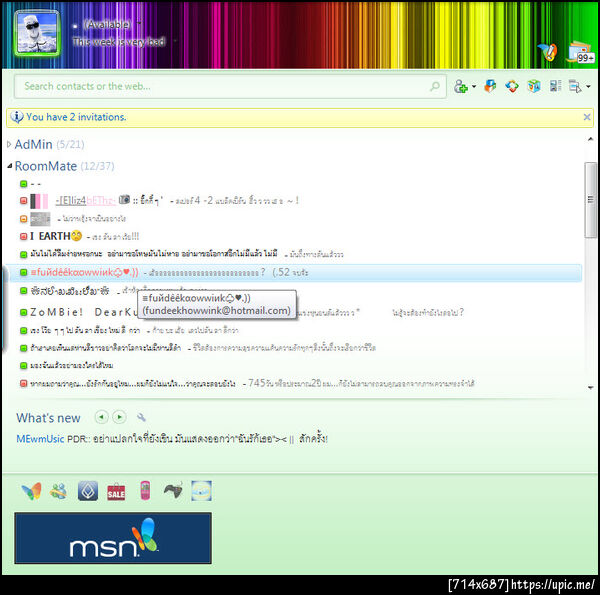
Task: Select the last contact mentioning 745
Action: click(x=253, y=383)
